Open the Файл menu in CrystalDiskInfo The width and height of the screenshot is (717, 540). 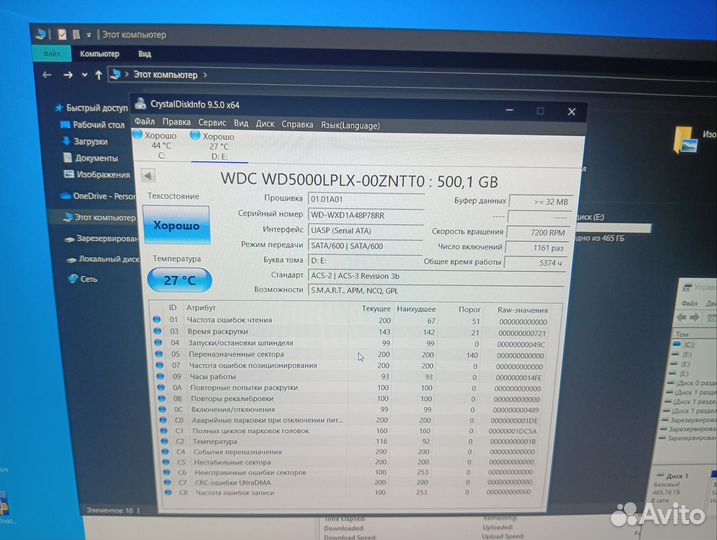pyautogui.click(x=144, y=122)
